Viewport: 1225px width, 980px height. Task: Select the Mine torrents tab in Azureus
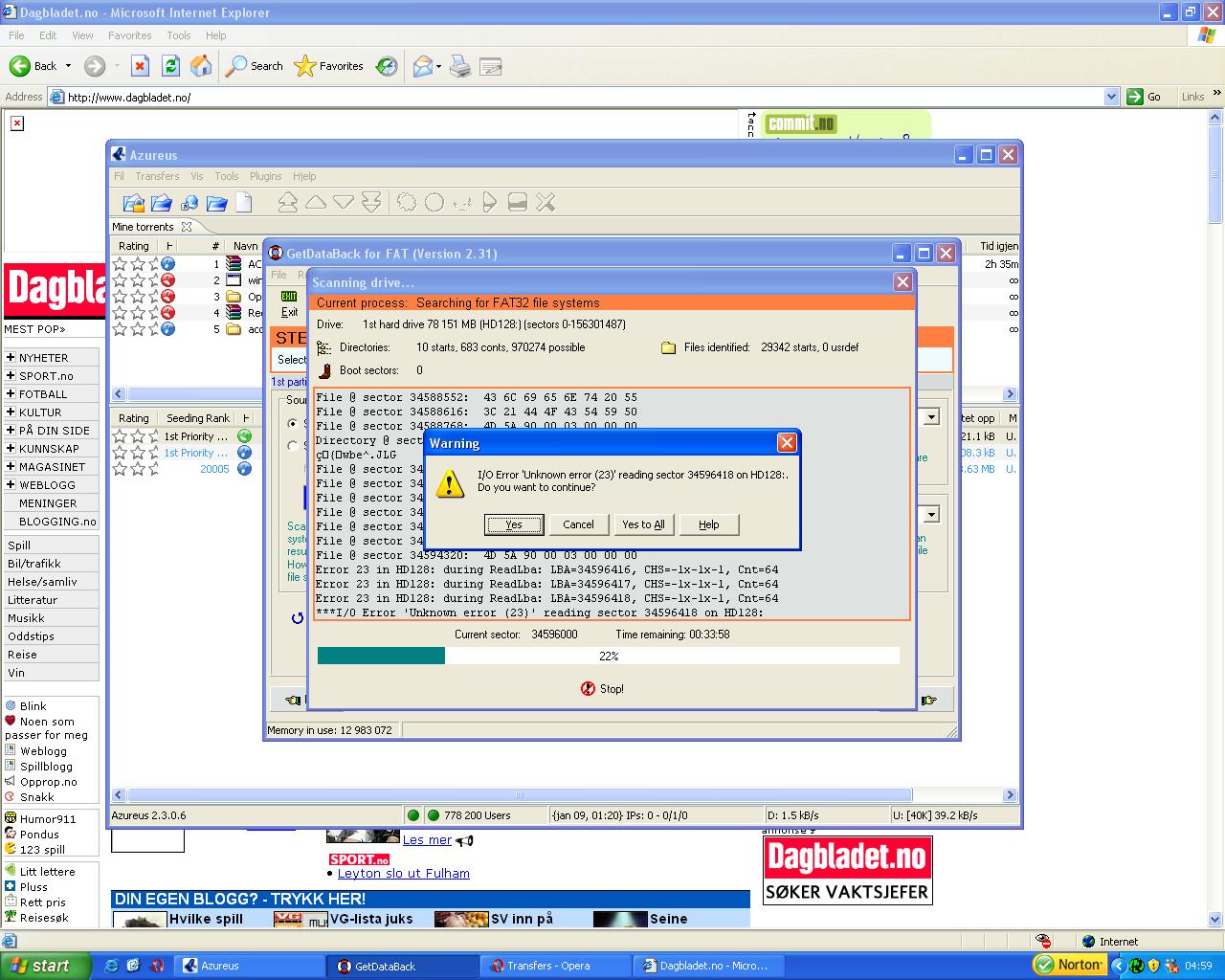coord(143,227)
